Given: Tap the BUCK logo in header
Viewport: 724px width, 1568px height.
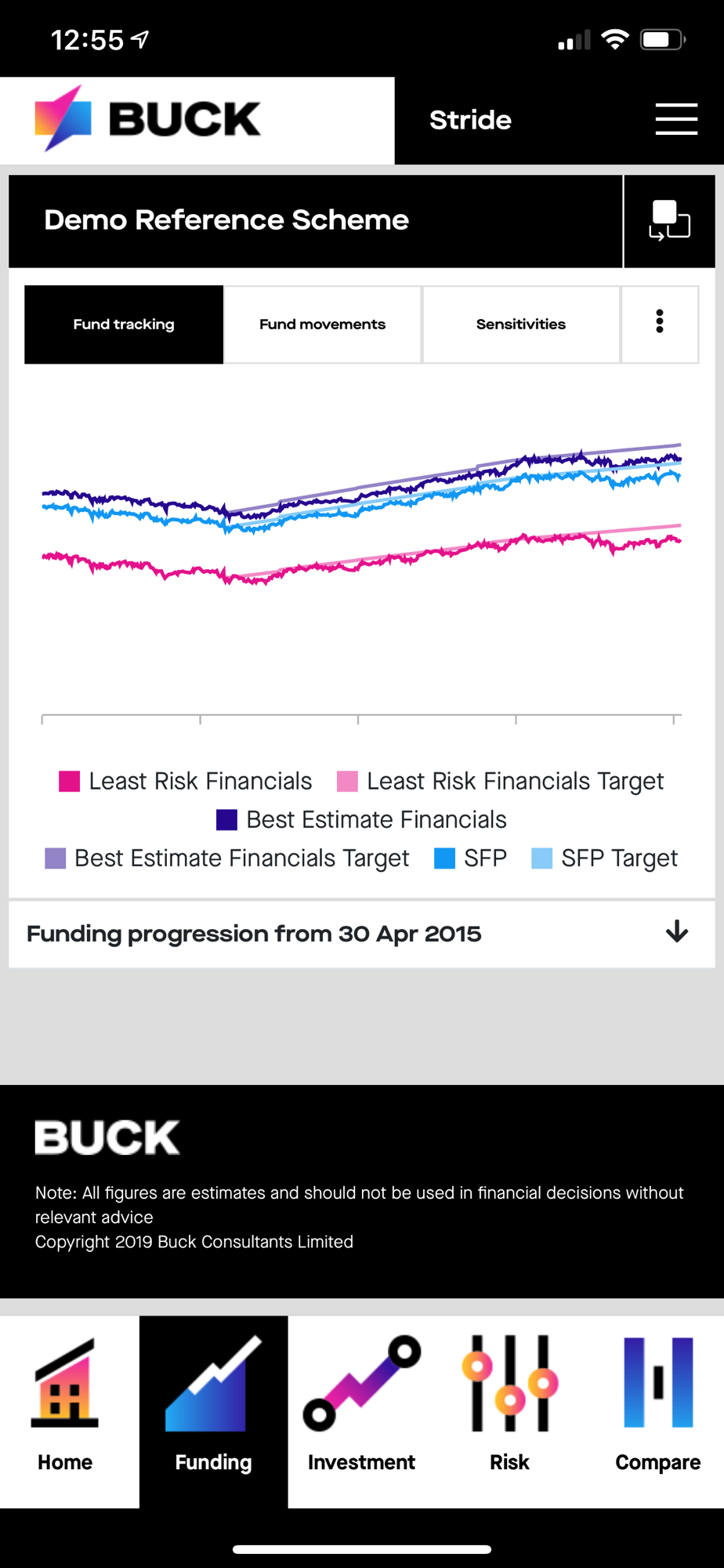Looking at the screenshot, I should [x=149, y=119].
